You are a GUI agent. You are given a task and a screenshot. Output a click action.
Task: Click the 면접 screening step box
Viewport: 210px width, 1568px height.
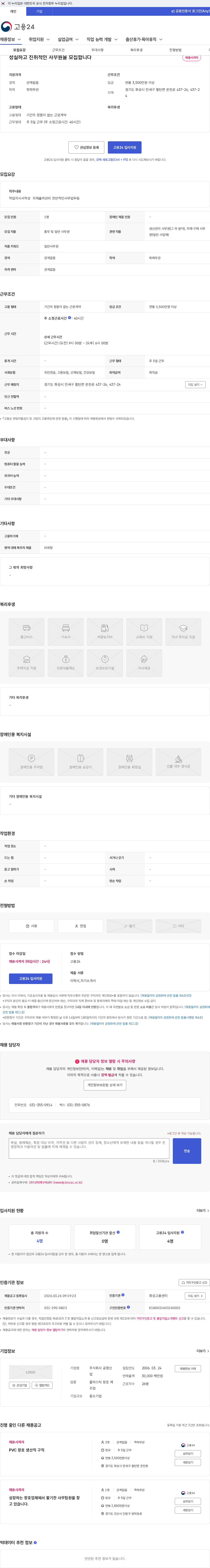[x=80, y=926]
